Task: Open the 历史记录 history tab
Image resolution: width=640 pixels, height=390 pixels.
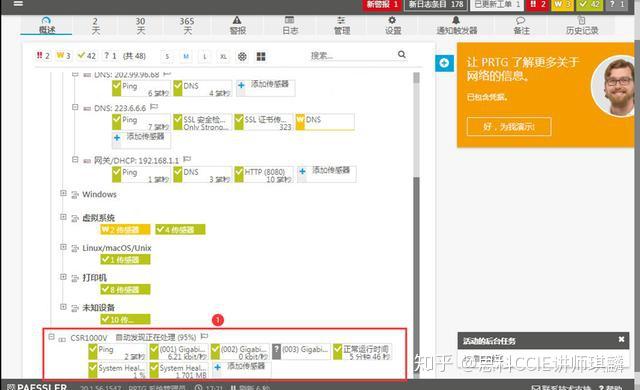Action: click(582, 26)
